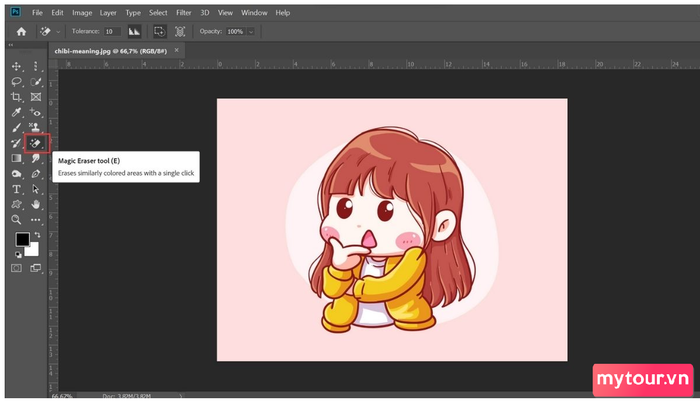Open the black foreground color picker

[x=22, y=240]
